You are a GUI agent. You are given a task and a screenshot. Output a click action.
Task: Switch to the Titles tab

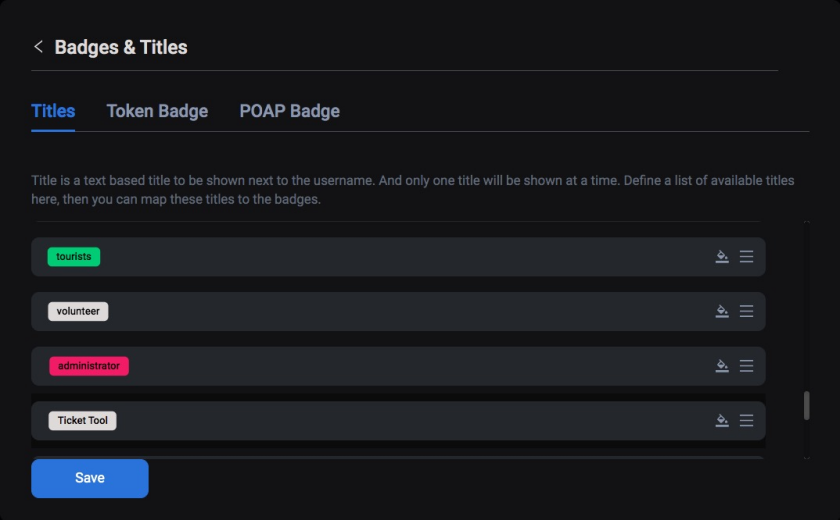tap(53, 111)
